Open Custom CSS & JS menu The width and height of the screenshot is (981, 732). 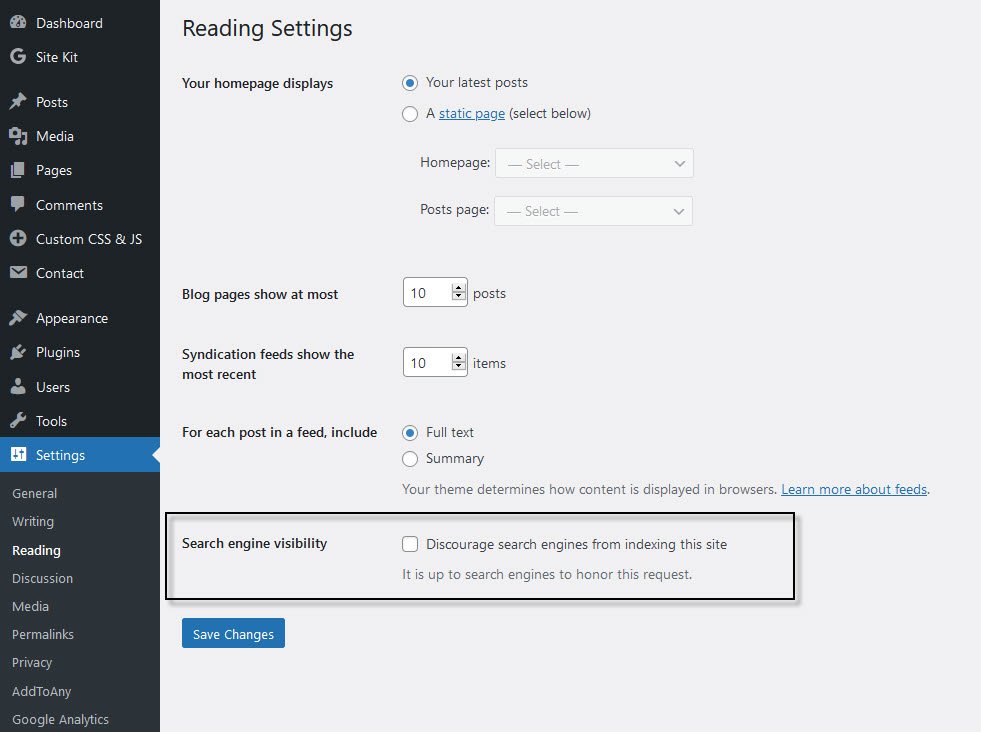80,239
